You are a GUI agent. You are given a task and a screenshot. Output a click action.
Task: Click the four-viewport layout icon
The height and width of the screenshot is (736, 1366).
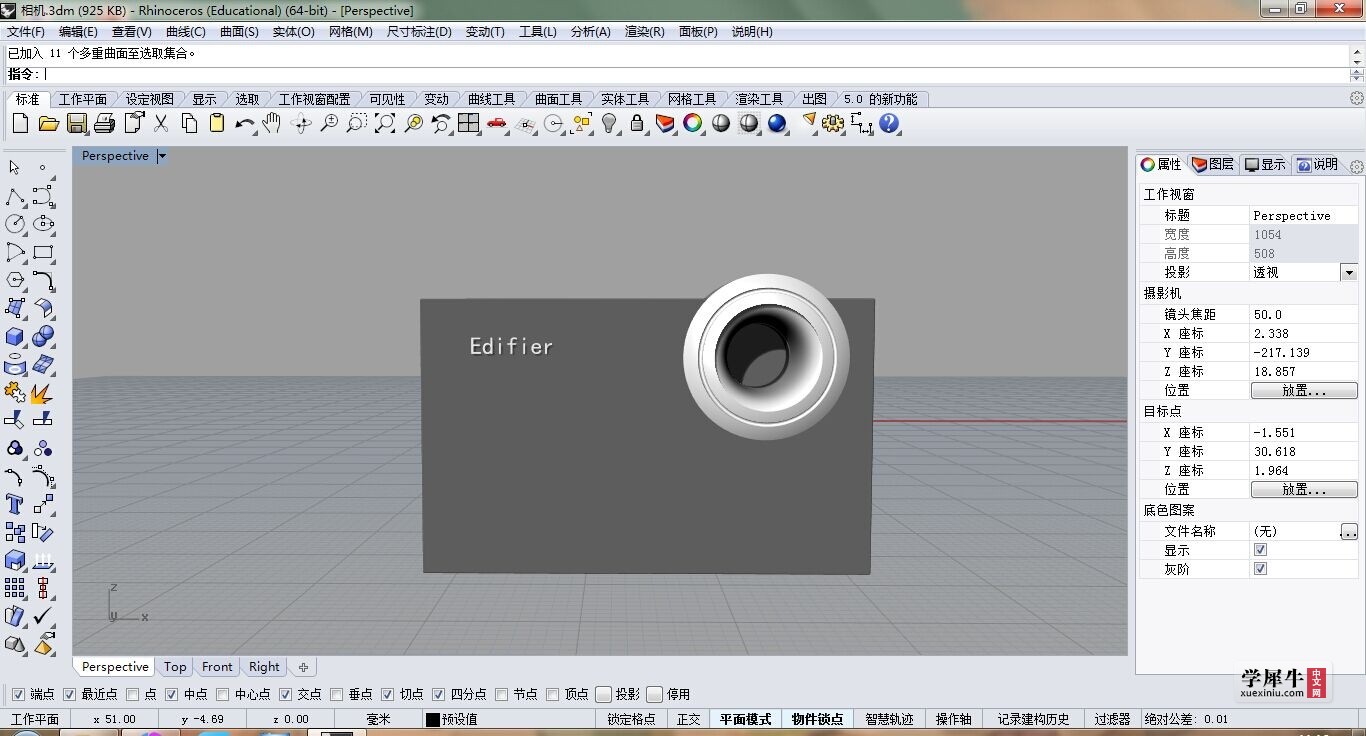click(x=469, y=123)
